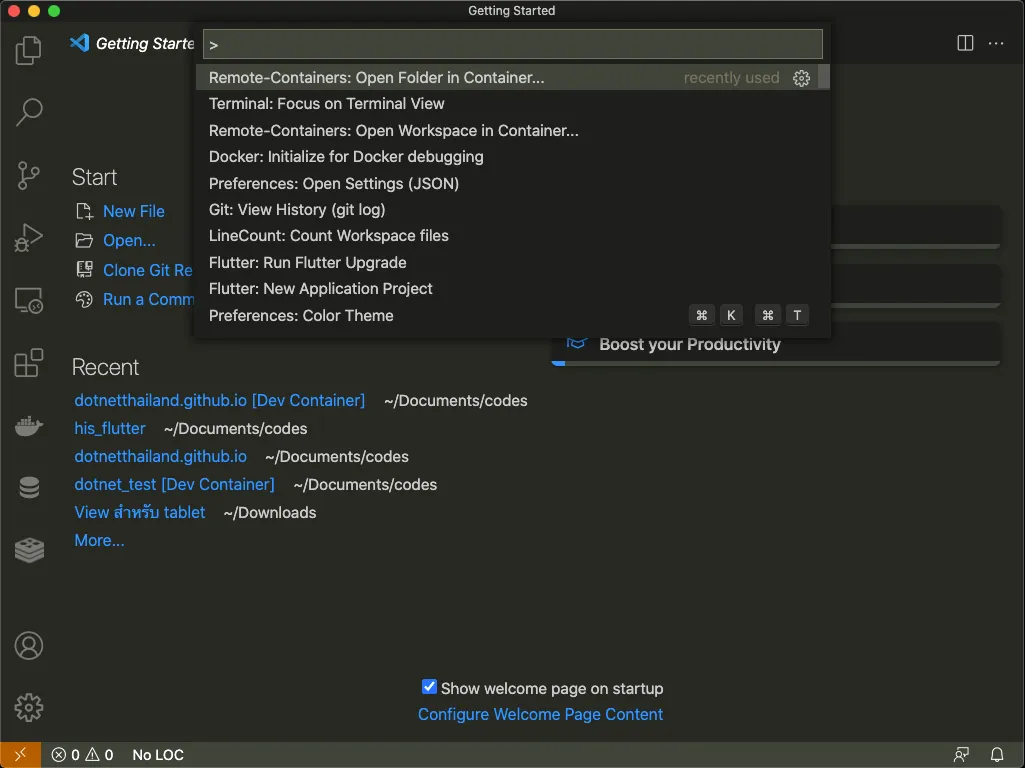Open the Manage gear in activity bar
This screenshot has height=768, width=1025.
[x=28, y=707]
